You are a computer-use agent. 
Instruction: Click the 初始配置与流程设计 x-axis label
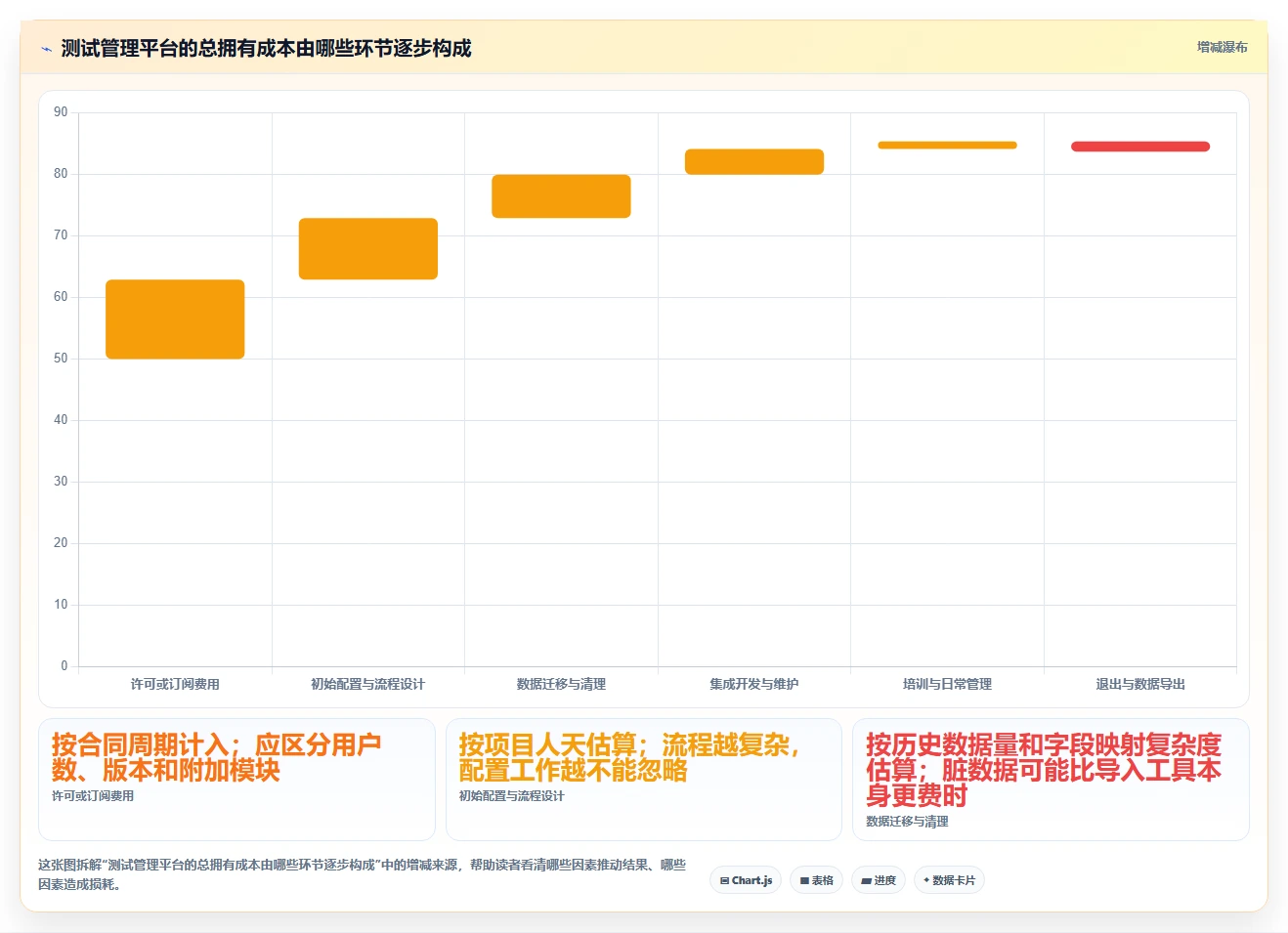[x=368, y=684]
